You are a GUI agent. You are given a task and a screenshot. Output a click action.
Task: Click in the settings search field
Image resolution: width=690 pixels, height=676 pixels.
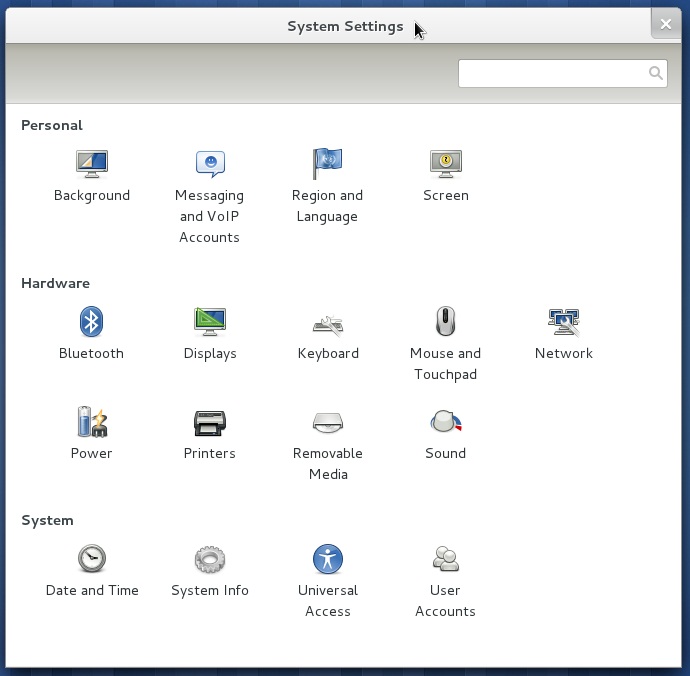[550, 73]
